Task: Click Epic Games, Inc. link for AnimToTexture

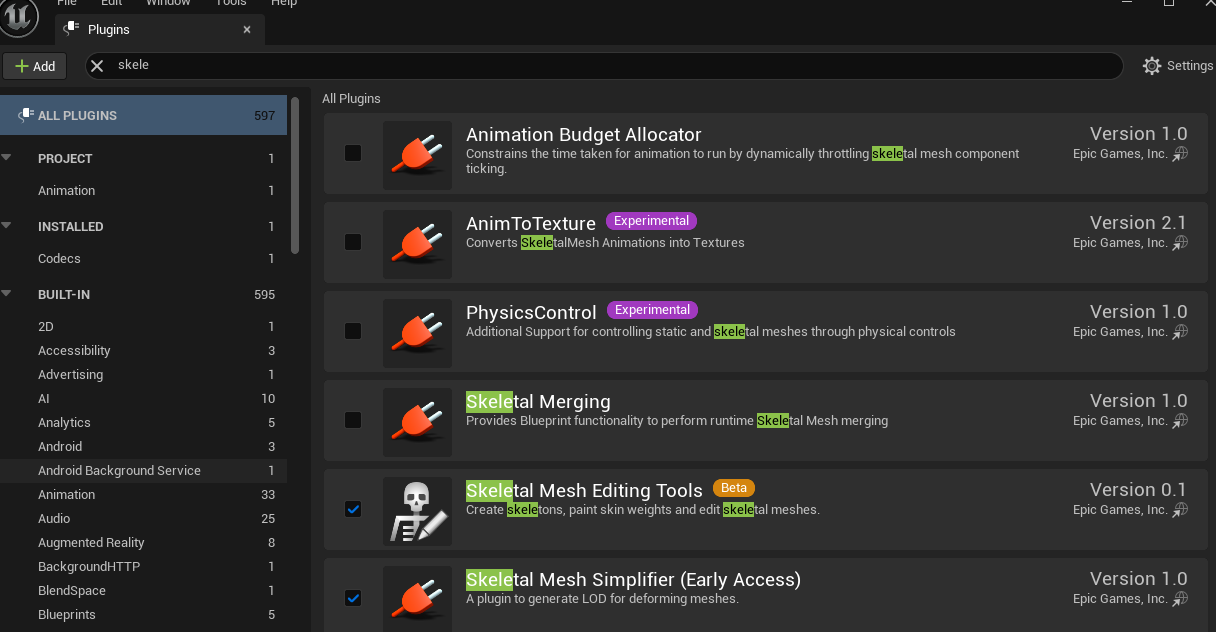Action: click(x=1120, y=243)
